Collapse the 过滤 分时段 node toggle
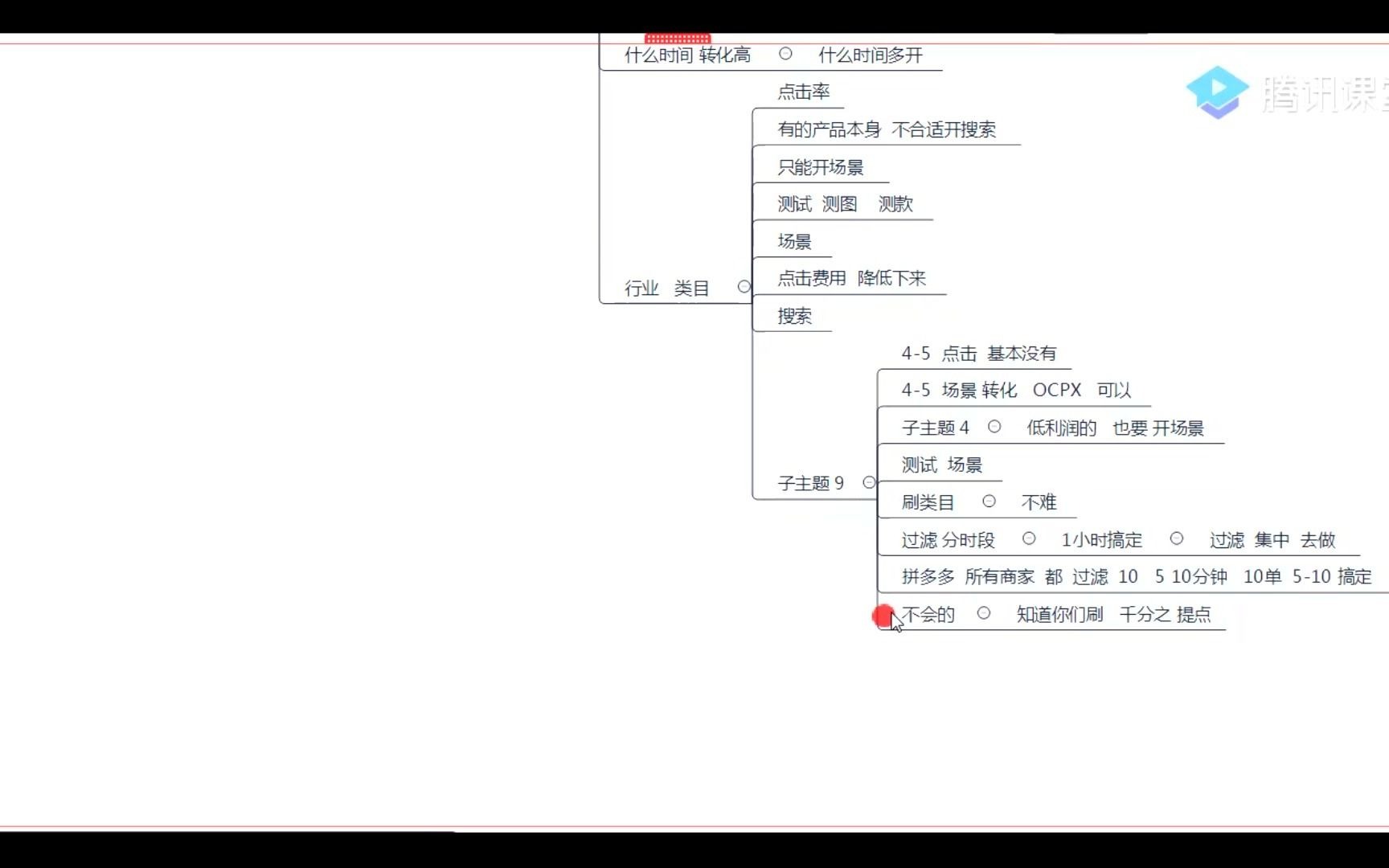Screen dimensions: 1389x868 1029,538
